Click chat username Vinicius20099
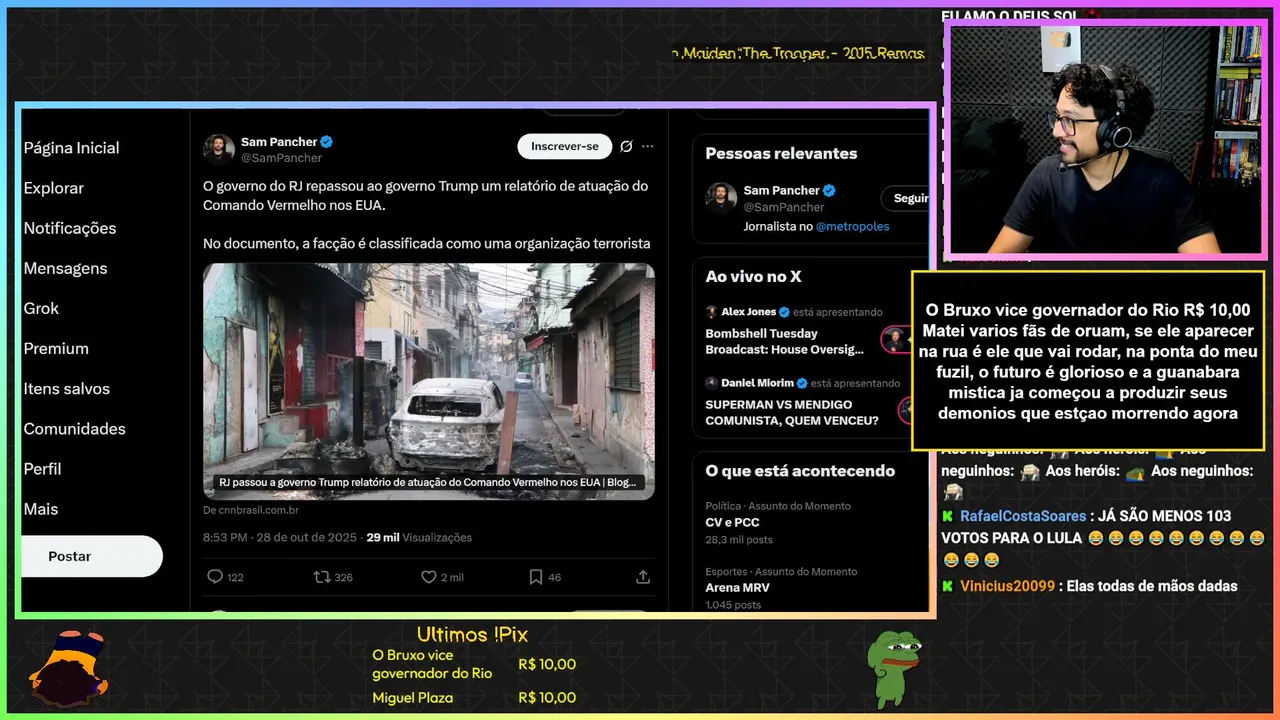The height and width of the screenshot is (720, 1280). (1007, 586)
